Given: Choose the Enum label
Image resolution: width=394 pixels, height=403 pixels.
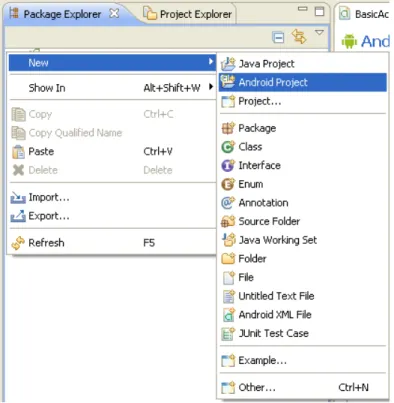Looking at the screenshot, I should point(251,184).
